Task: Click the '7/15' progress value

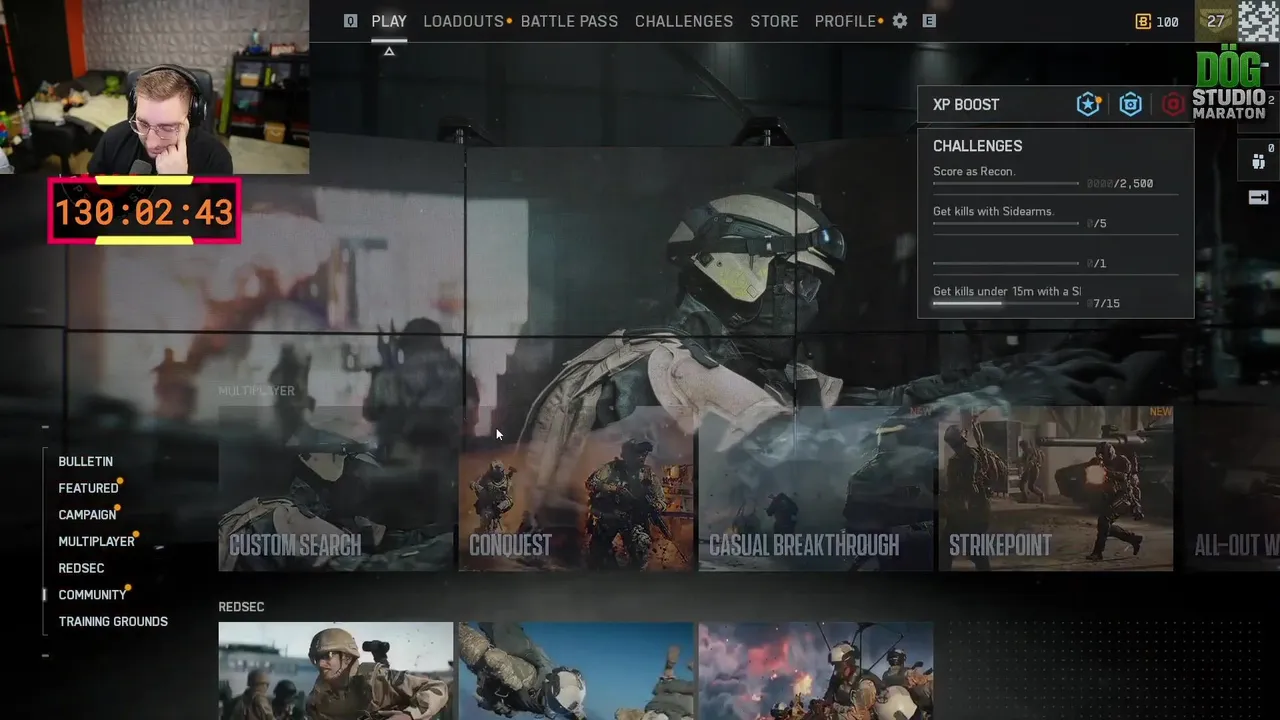Action: click(1106, 304)
